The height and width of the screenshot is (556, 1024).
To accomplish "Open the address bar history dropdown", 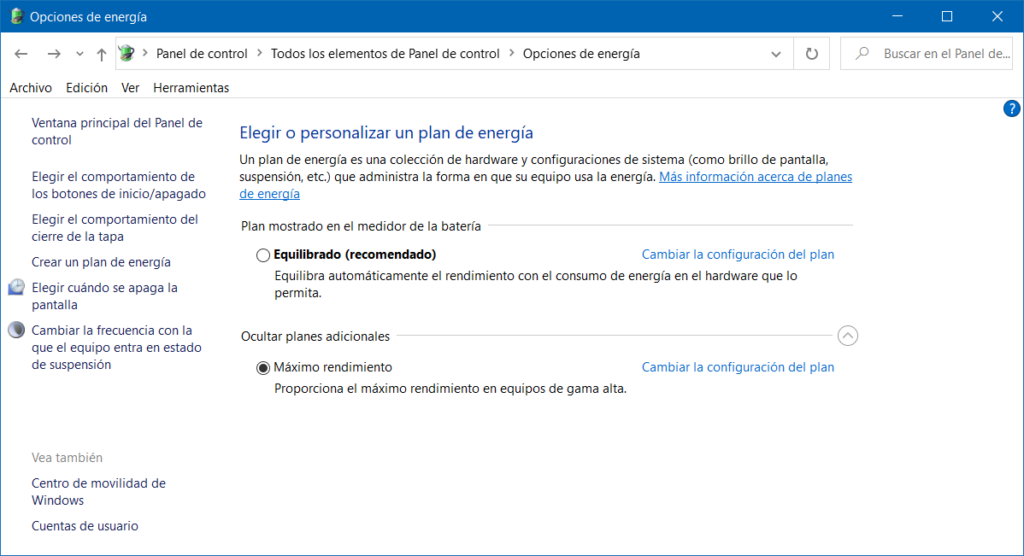I will coord(777,54).
